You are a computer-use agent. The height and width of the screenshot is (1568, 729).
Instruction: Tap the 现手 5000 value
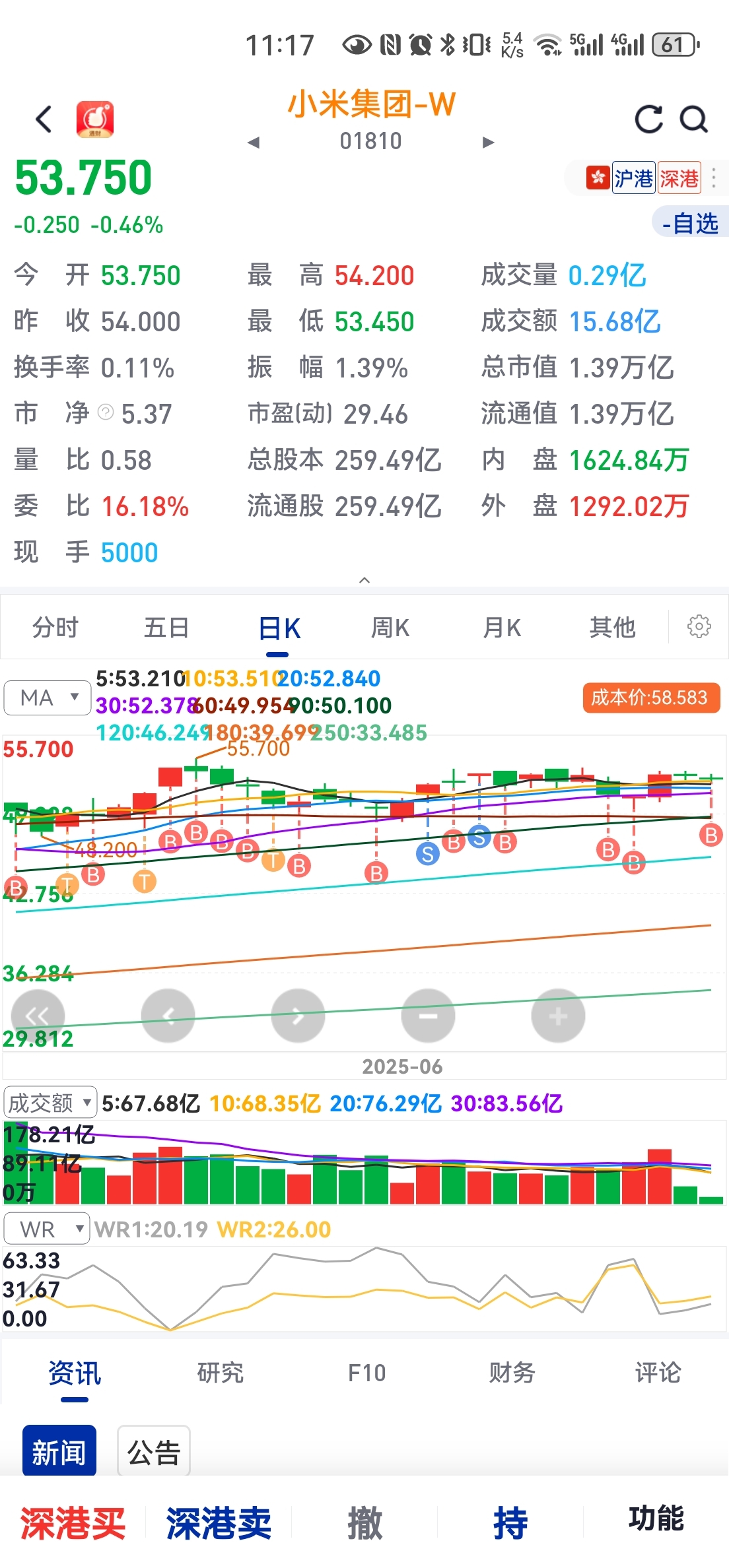pos(129,552)
